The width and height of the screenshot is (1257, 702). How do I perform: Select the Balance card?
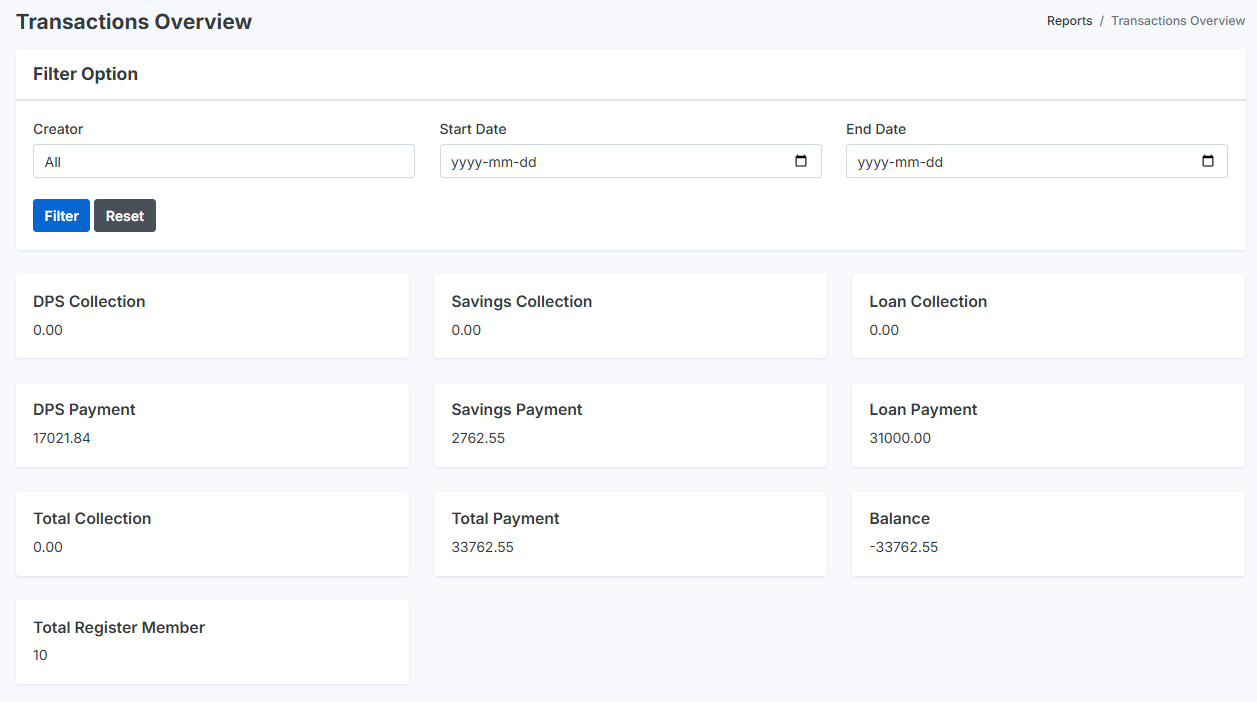1048,533
